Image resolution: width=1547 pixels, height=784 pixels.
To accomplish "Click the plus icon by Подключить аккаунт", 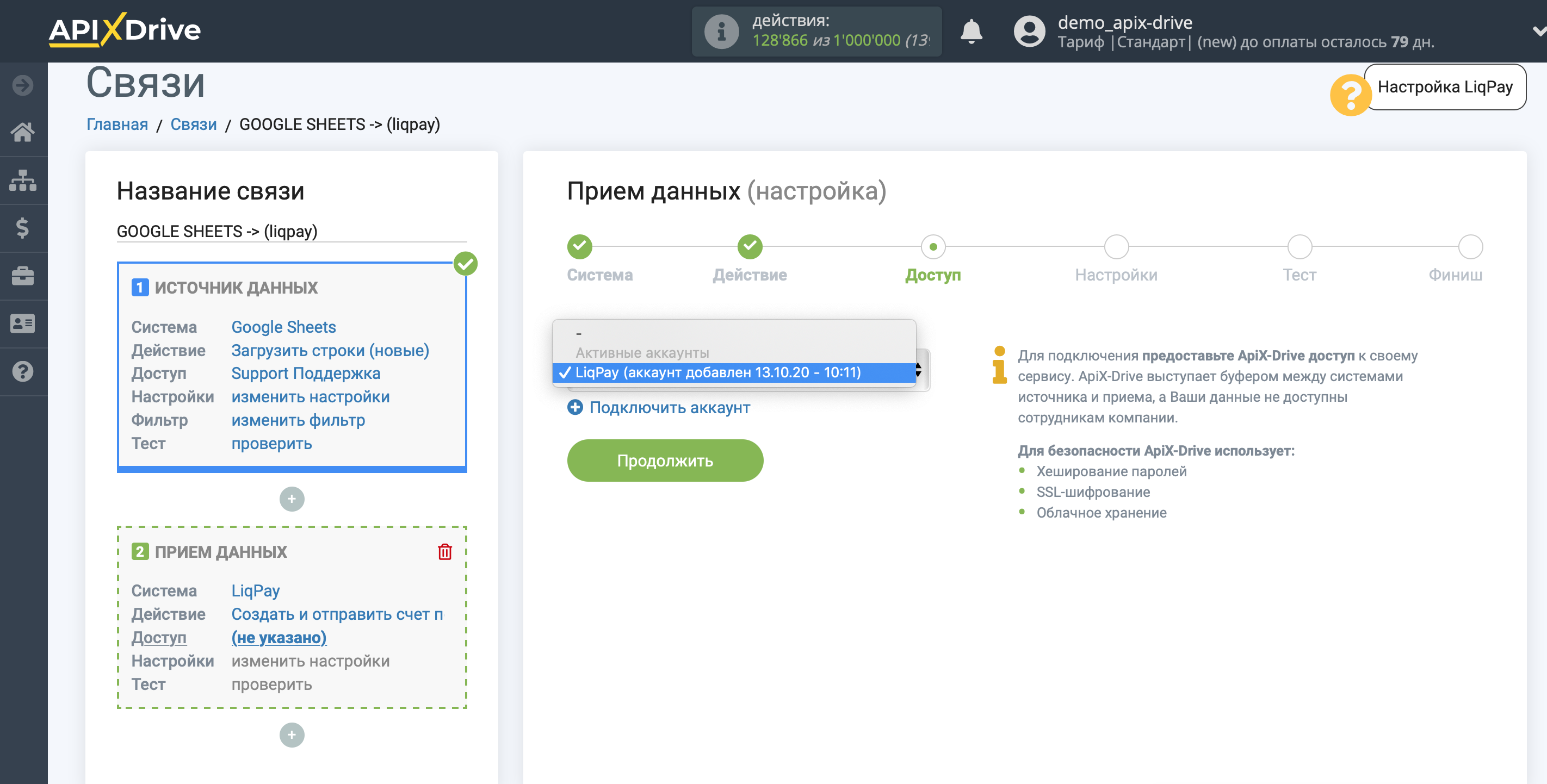I will tap(575, 407).
